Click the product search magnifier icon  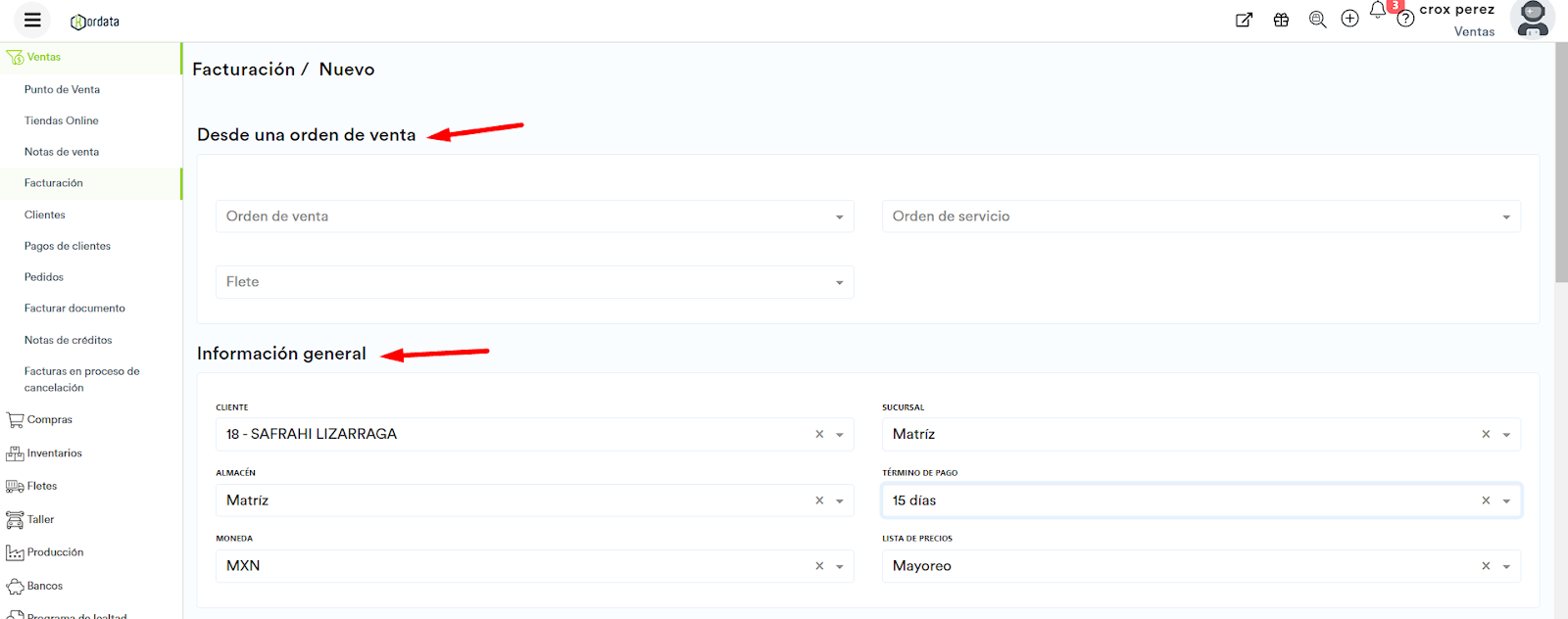[1317, 20]
